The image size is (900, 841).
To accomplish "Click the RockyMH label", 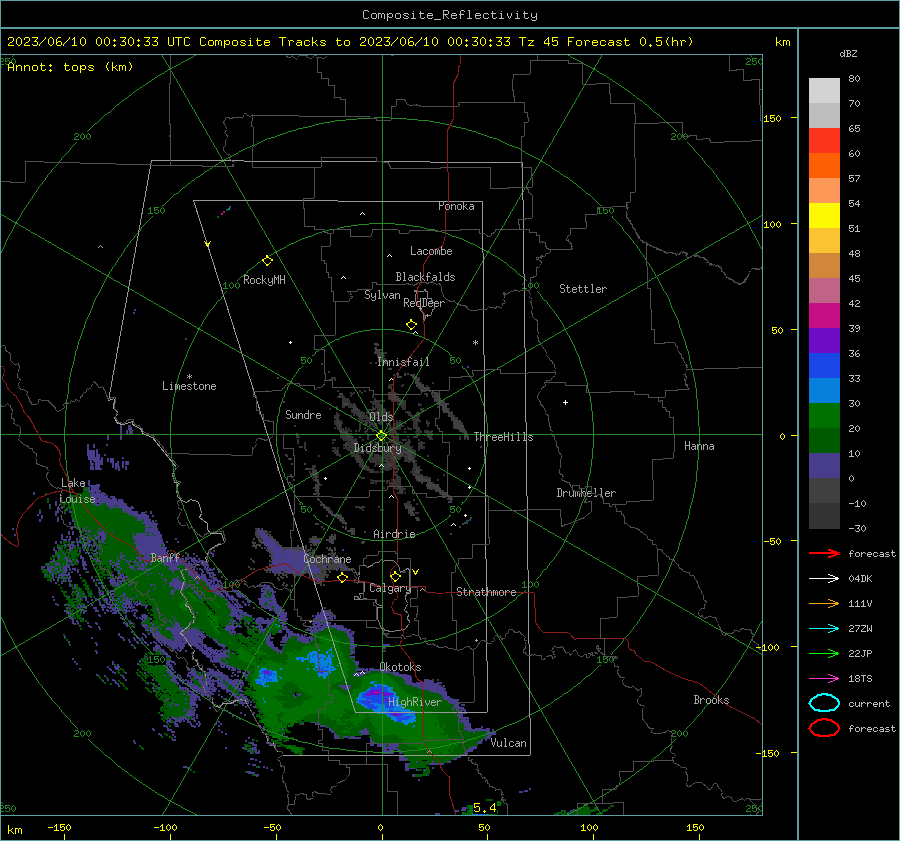I will point(264,280).
